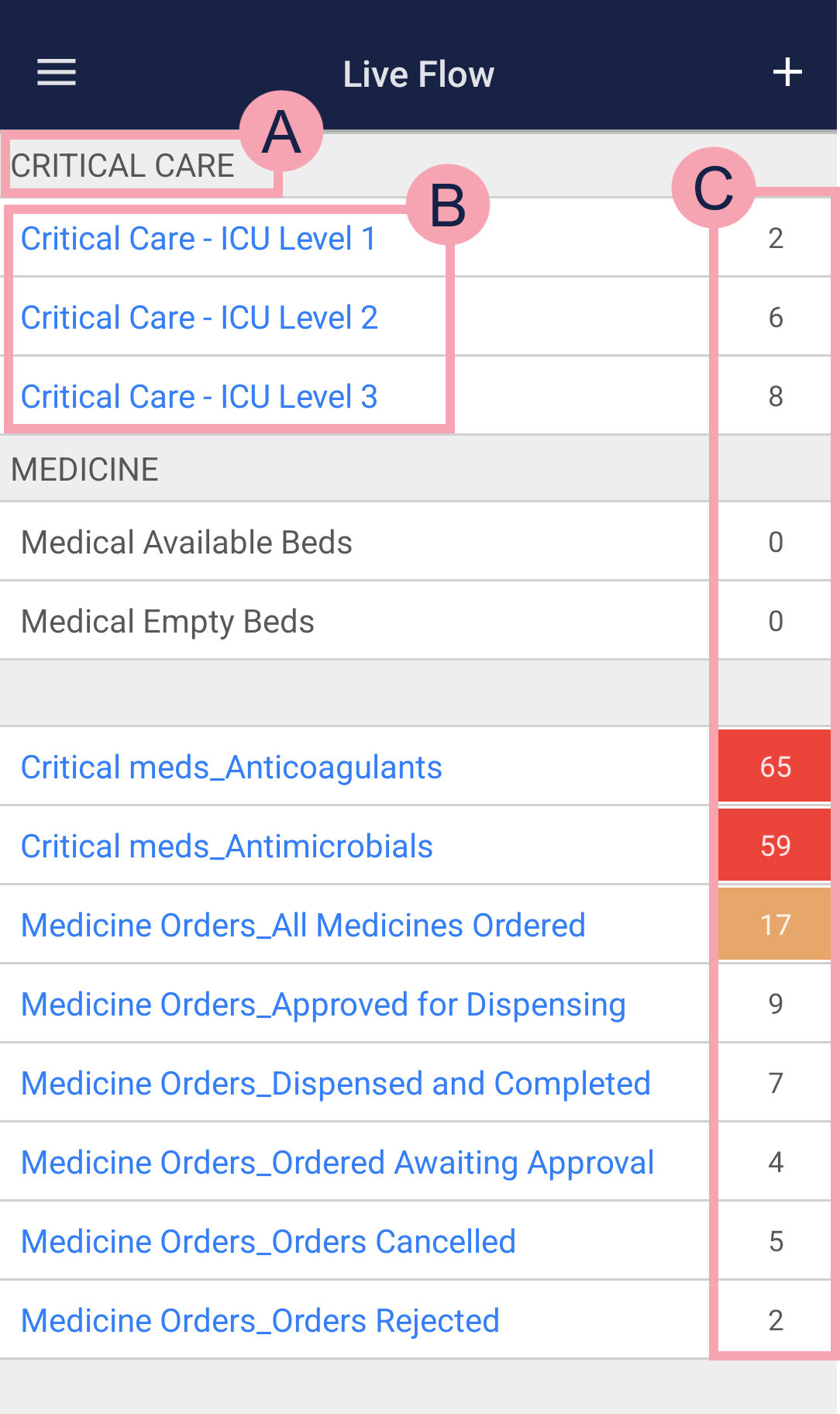Screen dimensions: 840x1414
Task: Open Medicine Orders_Approved for Dispensing
Action: [x=323, y=1005]
